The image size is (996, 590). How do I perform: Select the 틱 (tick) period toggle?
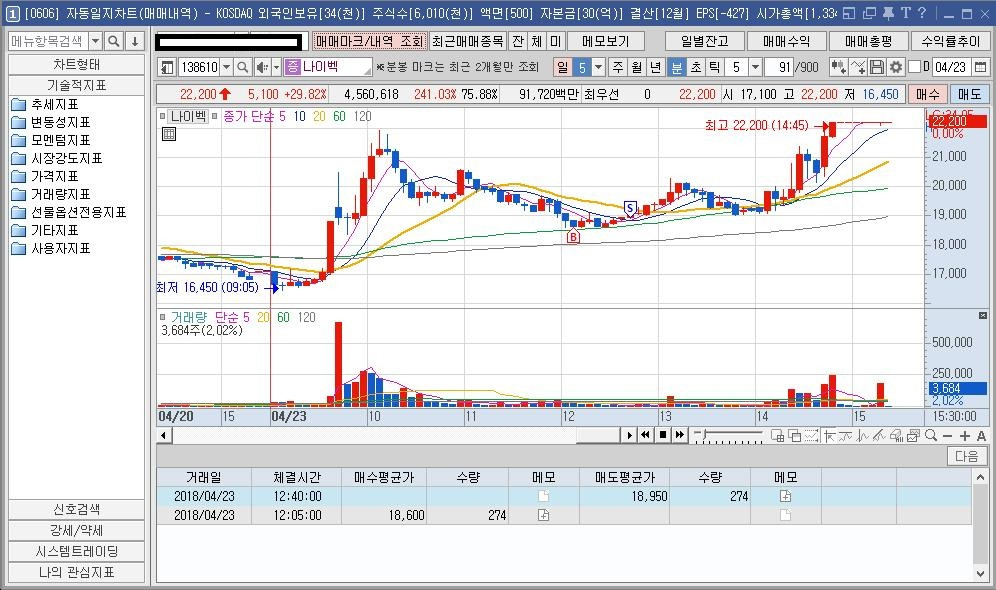pyautogui.click(x=714, y=67)
